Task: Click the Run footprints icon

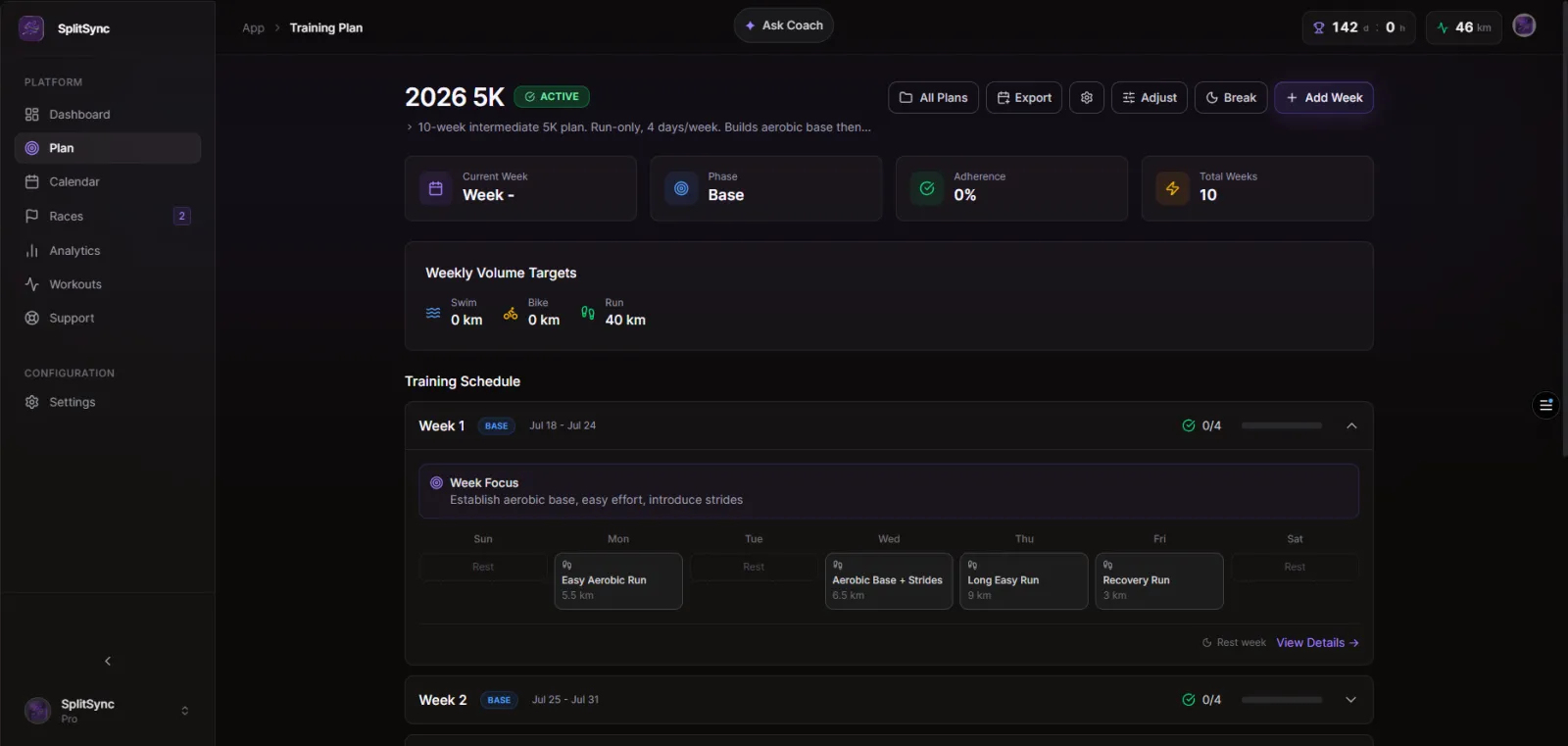Action: 588,313
